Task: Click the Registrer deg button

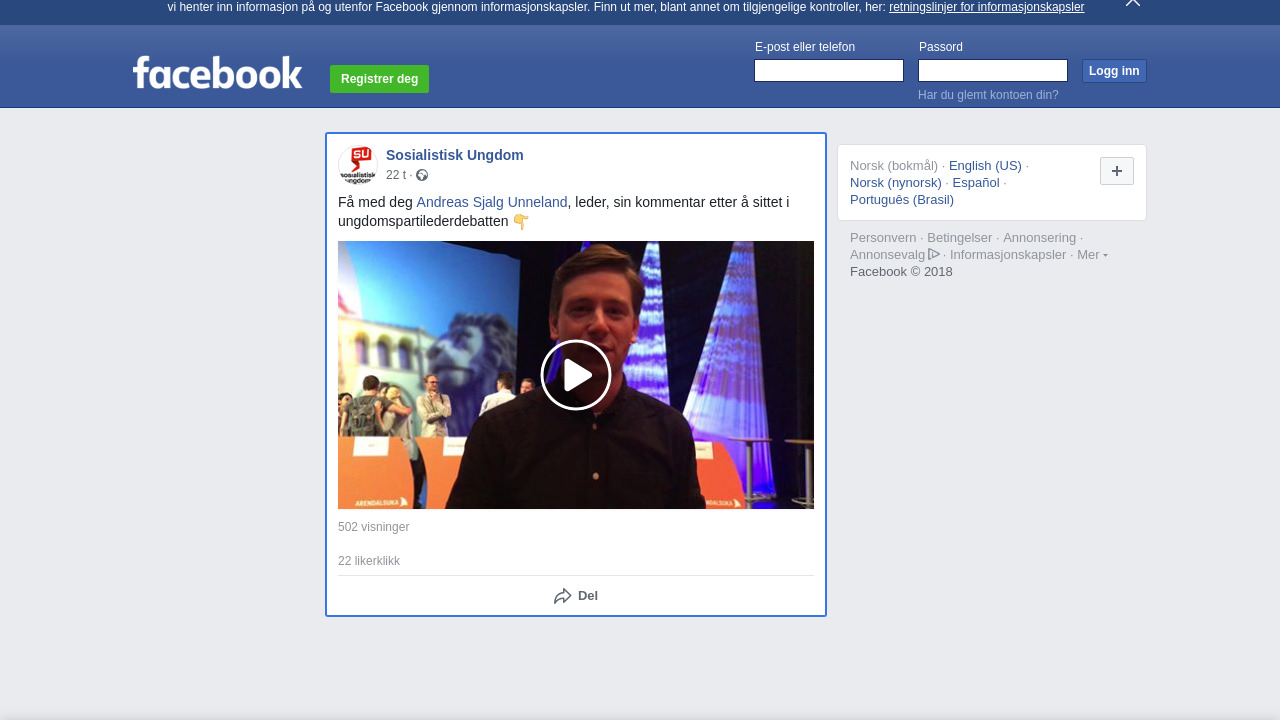Action: (x=379, y=79)
